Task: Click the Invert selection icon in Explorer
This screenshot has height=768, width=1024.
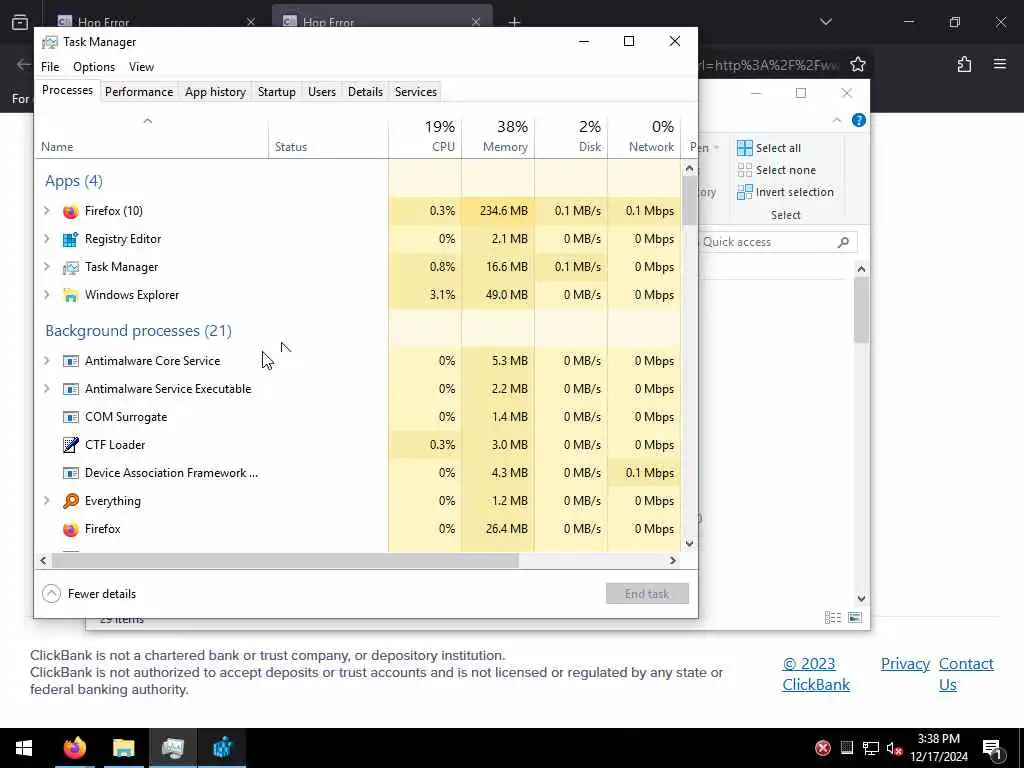Action: tap(744, 192)
